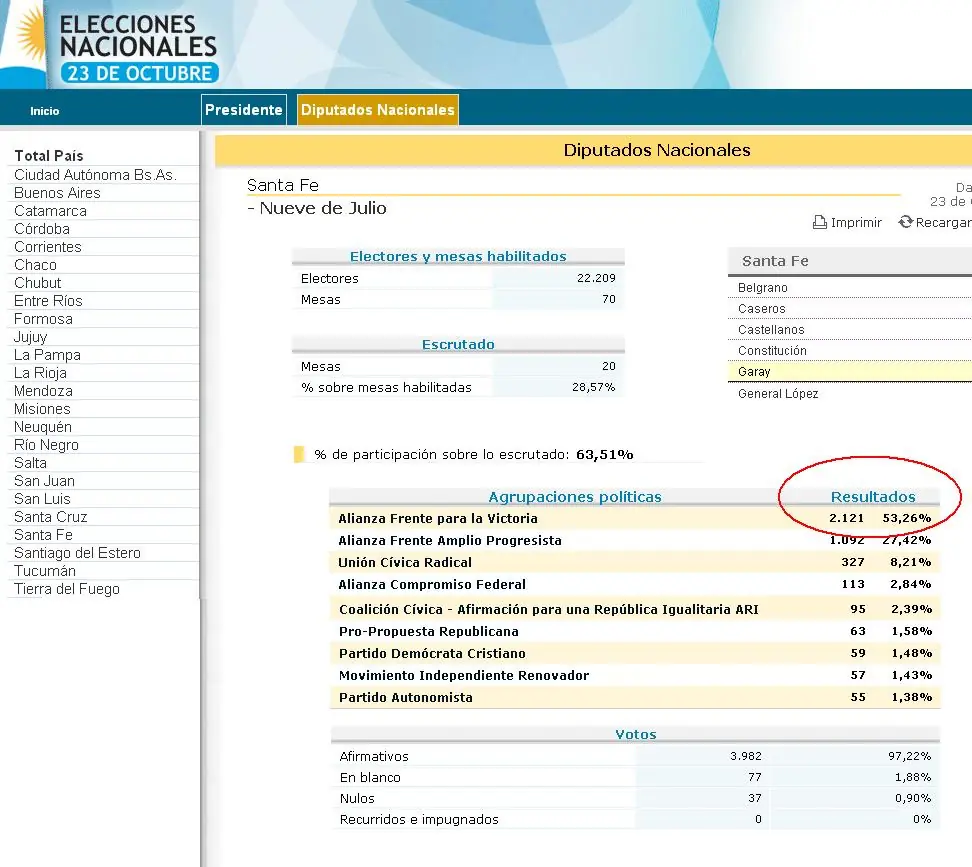972x867 pixels.
Task: Click the printer icon next to Imprimir
Action: [x=819, y=223]
